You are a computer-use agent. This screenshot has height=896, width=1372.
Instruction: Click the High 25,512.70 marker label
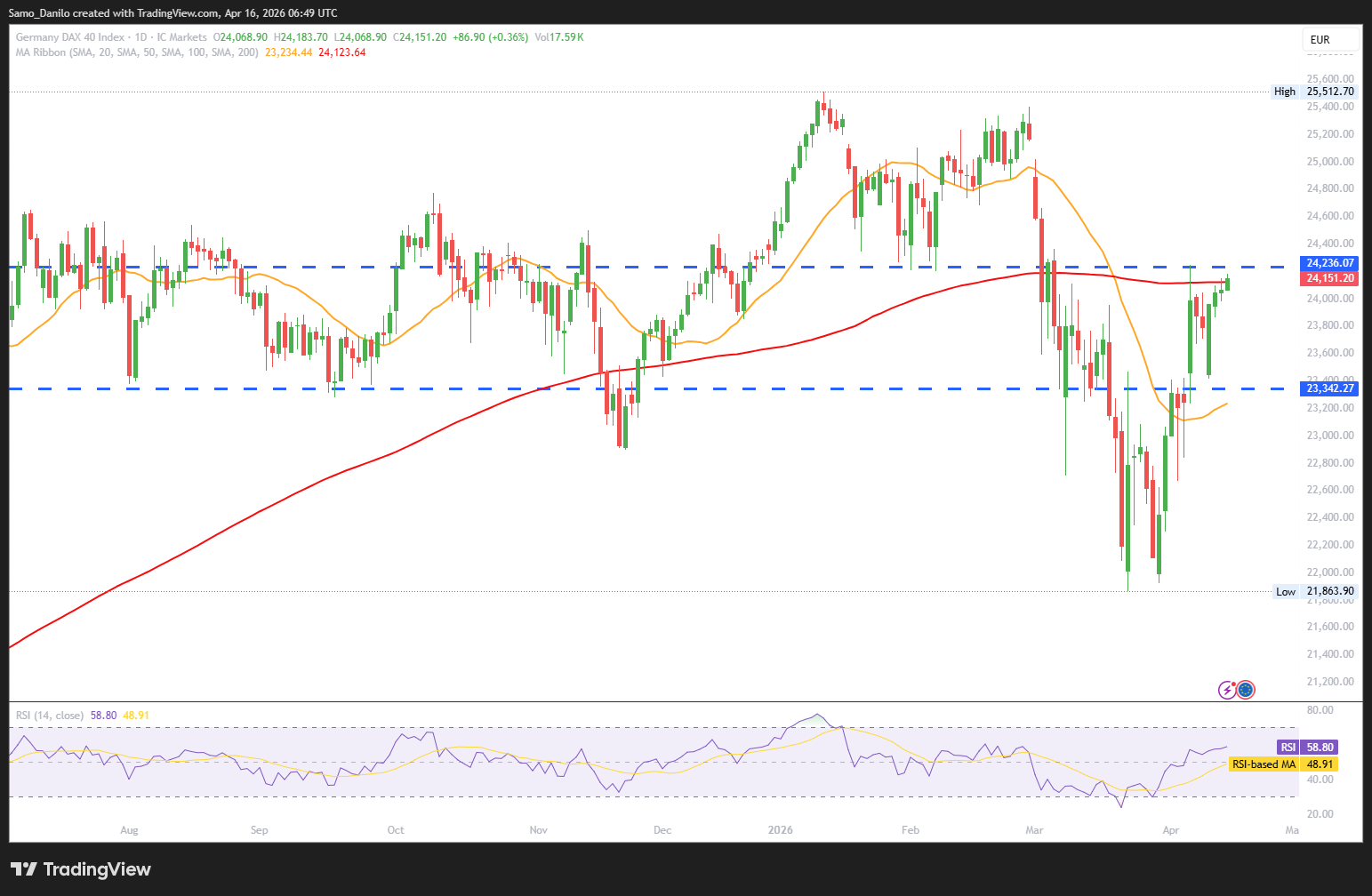click(x=1314, y=92)
